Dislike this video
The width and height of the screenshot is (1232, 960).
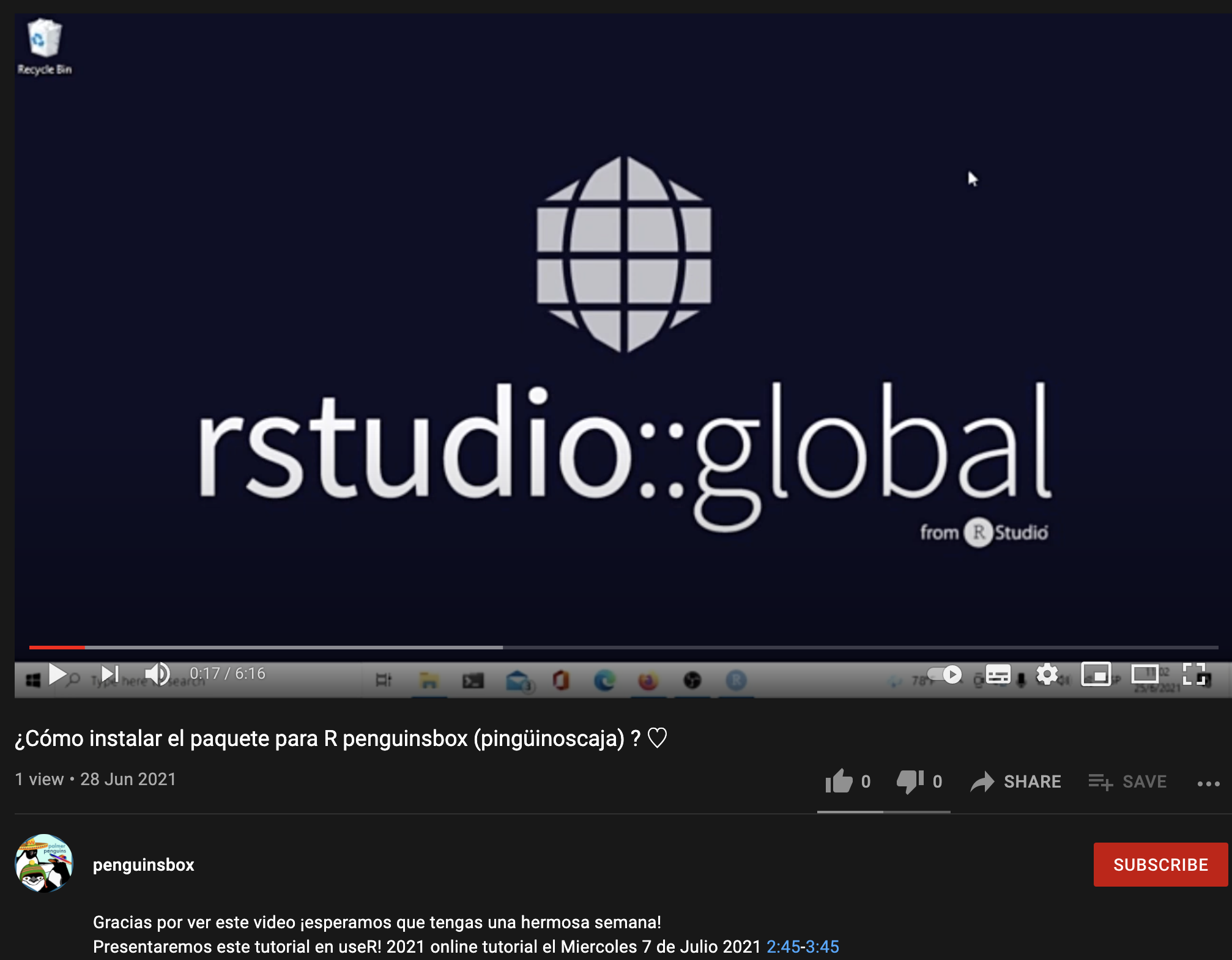(x=910, y=781)
